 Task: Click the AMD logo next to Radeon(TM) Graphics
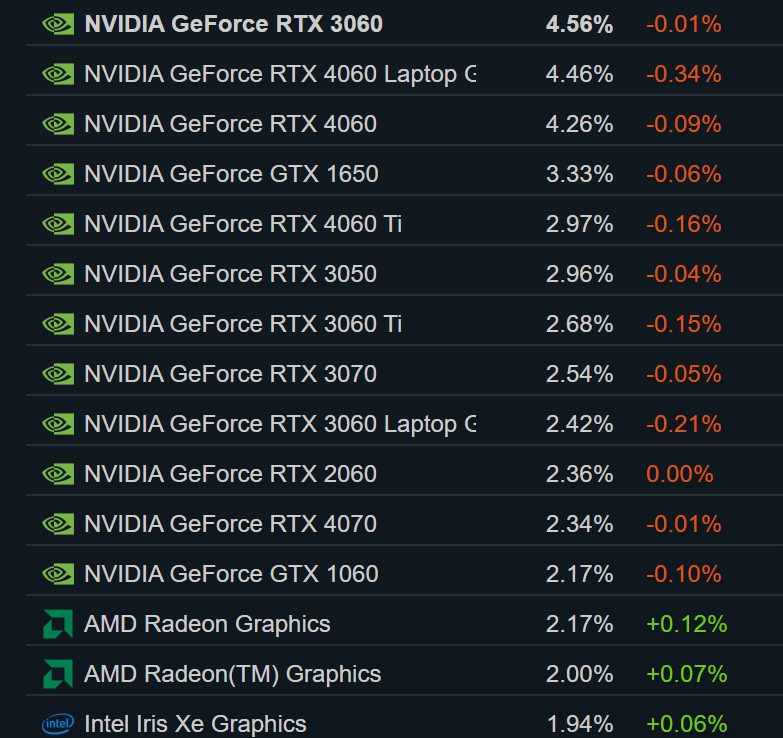pos(57,674)
